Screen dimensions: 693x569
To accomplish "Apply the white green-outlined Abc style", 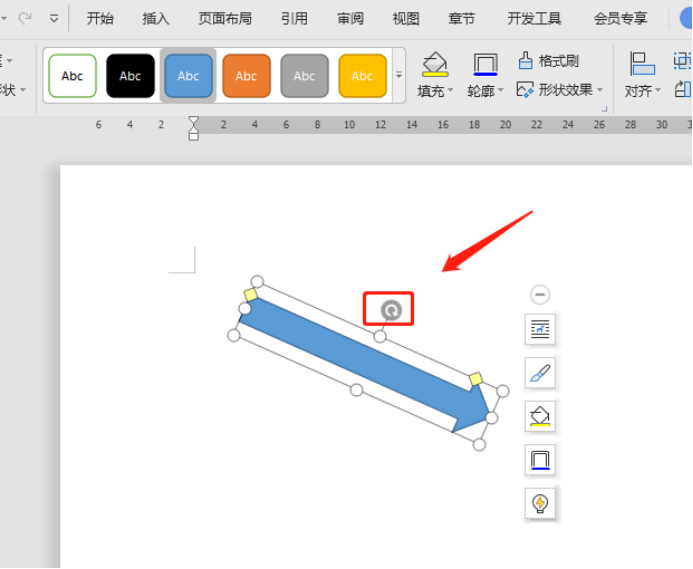I will [72, 76].
